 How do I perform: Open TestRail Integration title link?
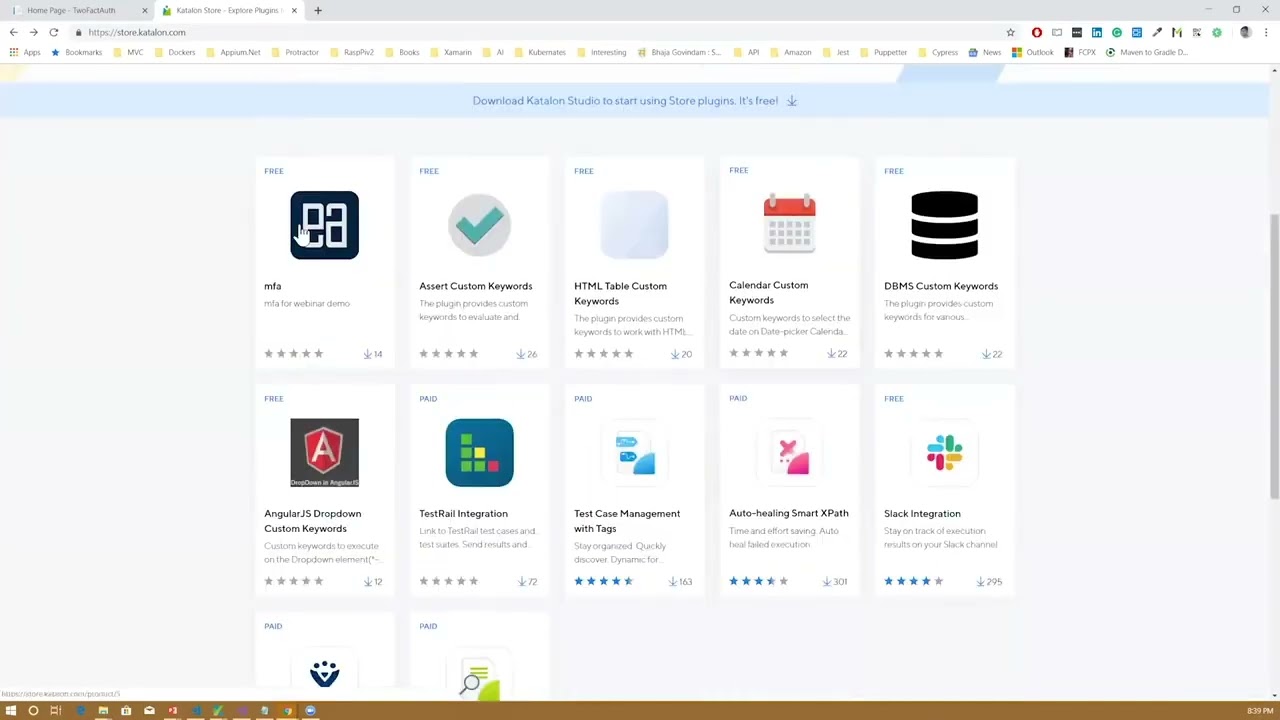pos(463,513)
